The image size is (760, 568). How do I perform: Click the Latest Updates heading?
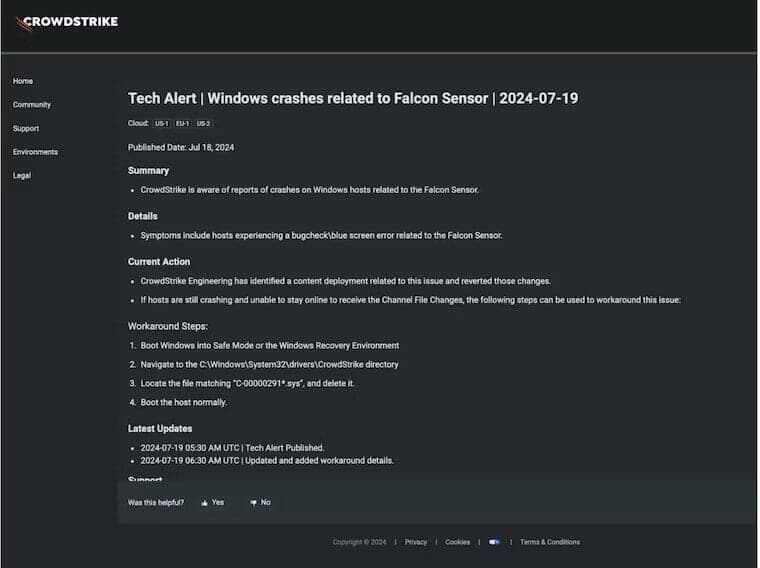click(163, 429)
